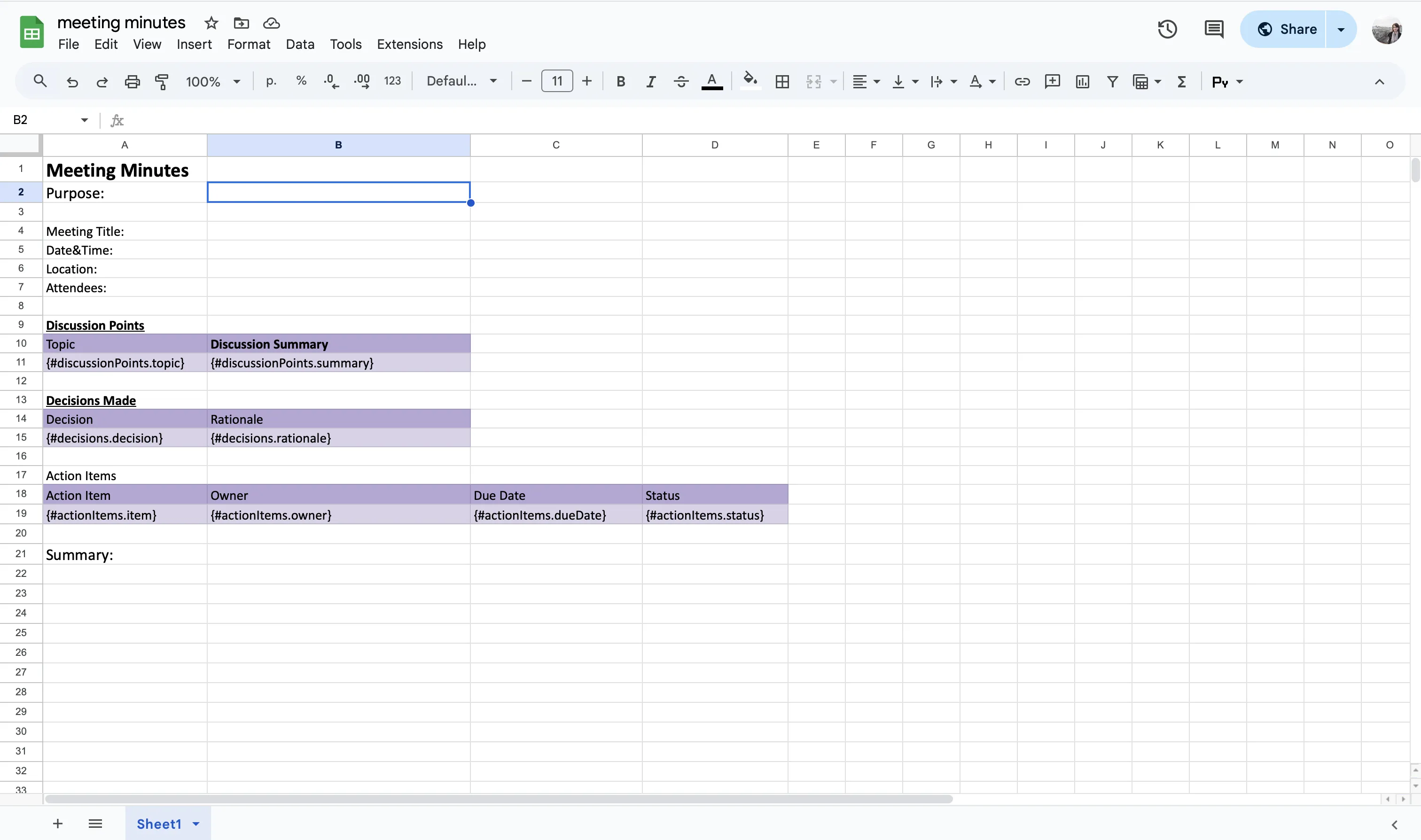Open the zoom level dropdown
The width and height of the screenshot is (1421, 840).
pyautogui.click(x=212, y=81)
